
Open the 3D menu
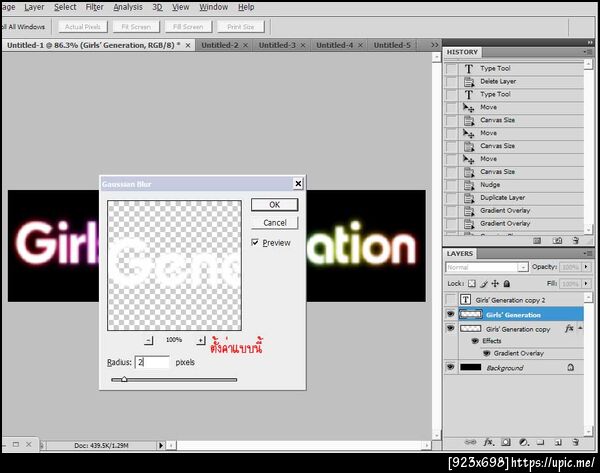point(157,7)
